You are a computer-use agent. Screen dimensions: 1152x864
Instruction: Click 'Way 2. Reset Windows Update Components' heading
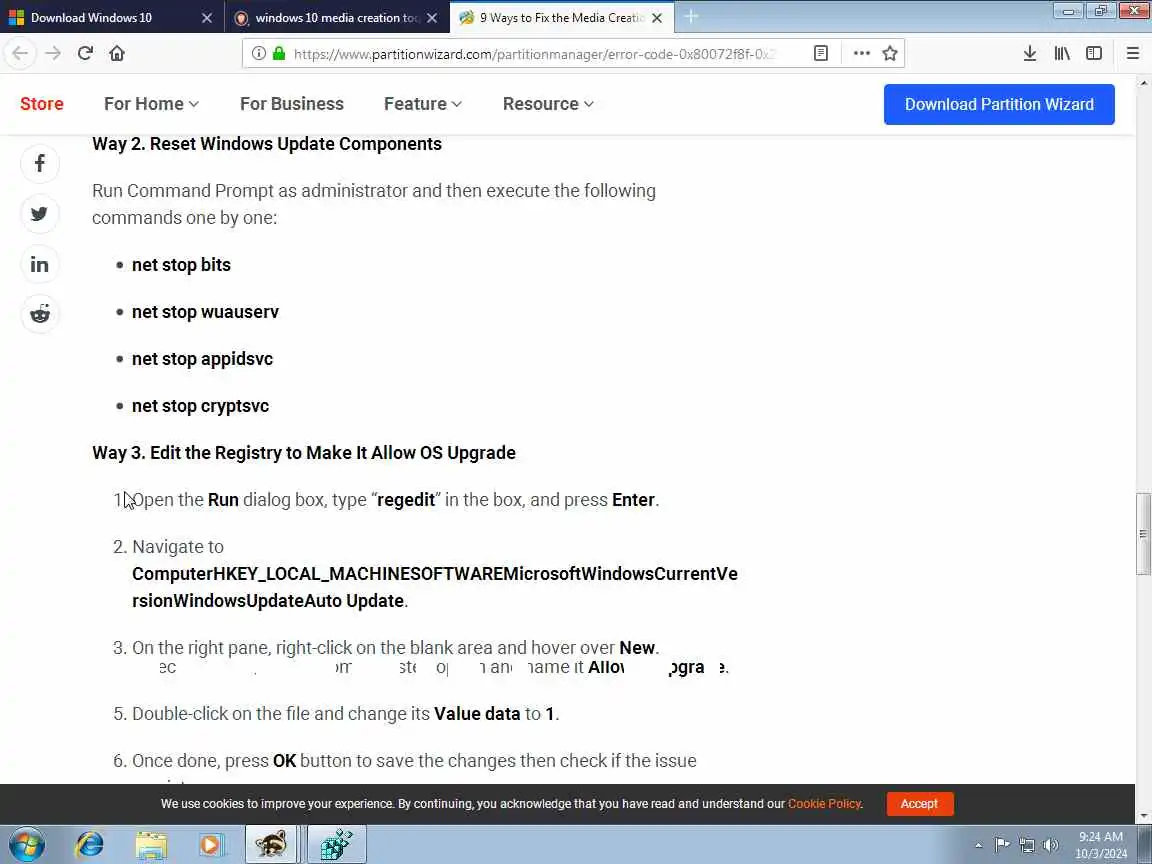click(267, 144)
